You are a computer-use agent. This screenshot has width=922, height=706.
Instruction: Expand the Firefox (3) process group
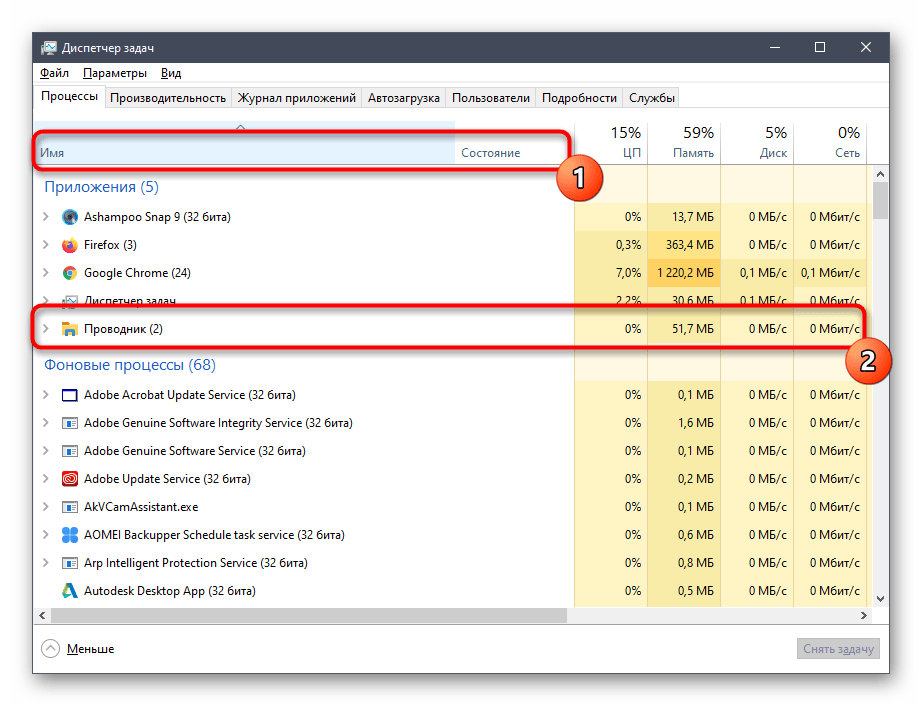46,245
